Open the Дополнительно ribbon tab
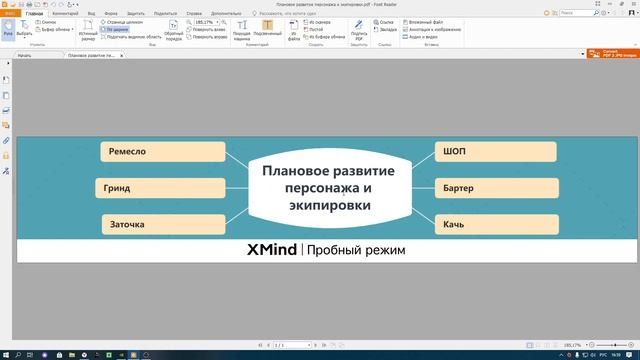 pos(226,13)
